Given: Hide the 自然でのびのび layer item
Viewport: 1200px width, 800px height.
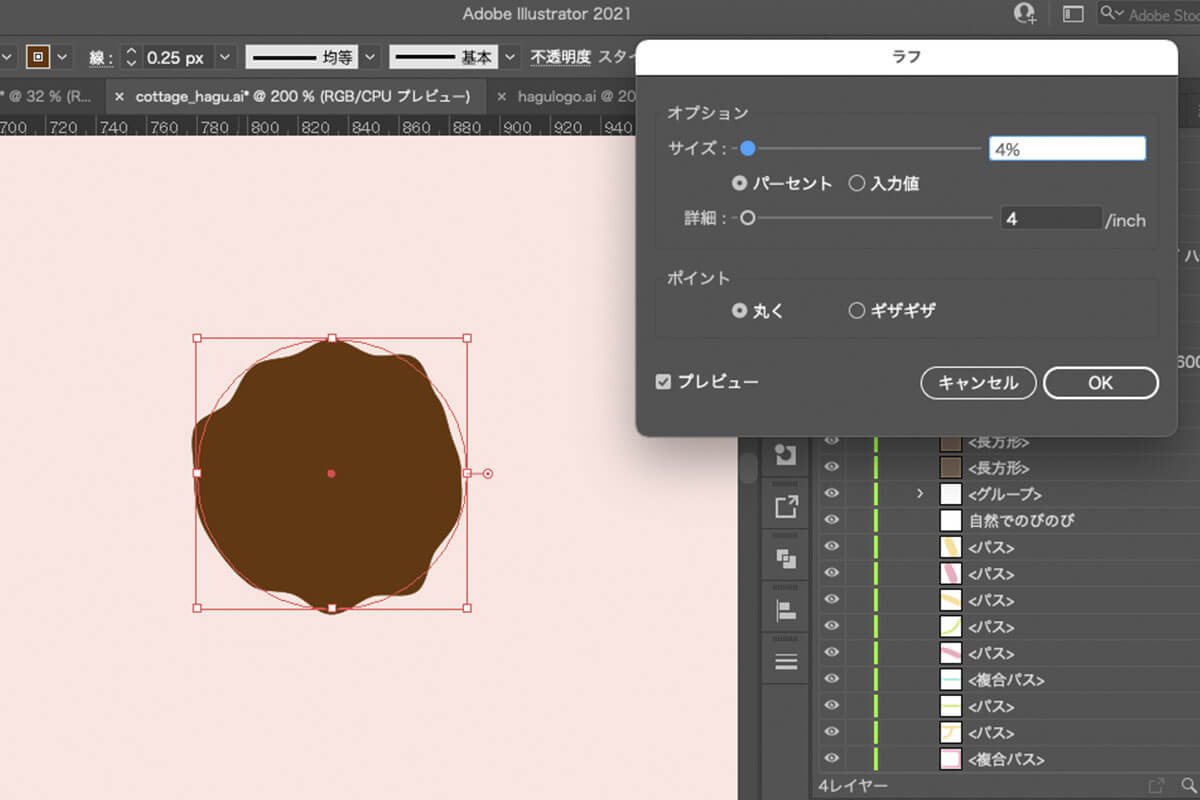Looking at the screenshot, I should click(x=831, y=520).
